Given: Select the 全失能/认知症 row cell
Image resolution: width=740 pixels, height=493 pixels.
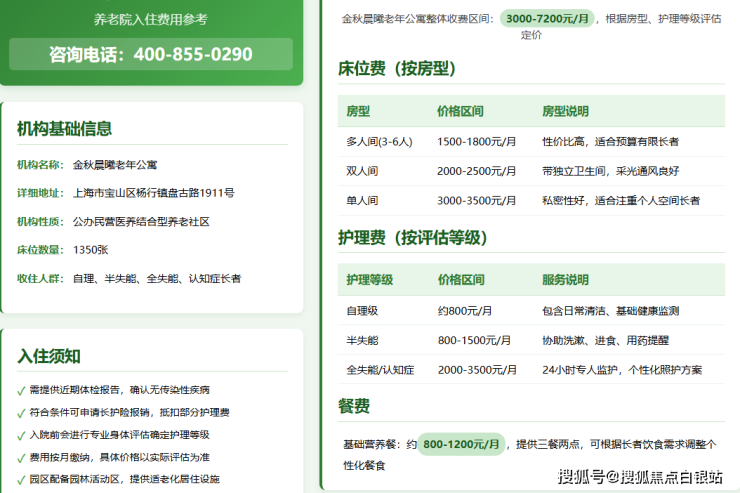Looking at the screenshot, I should coord(380,370).
